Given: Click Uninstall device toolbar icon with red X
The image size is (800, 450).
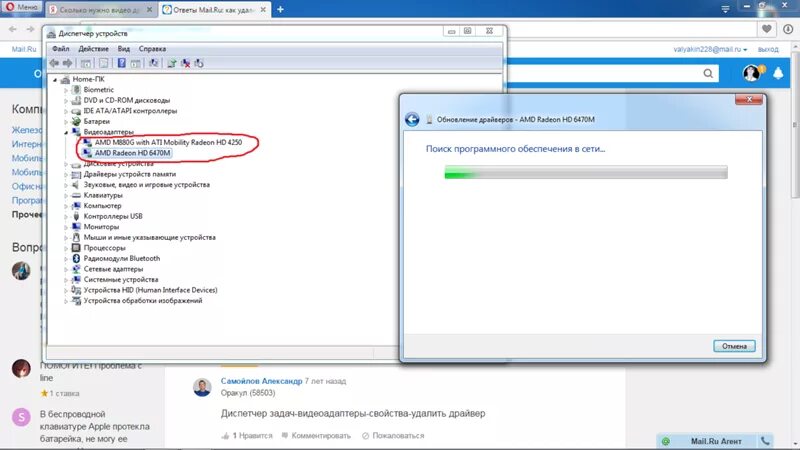Looking at the screenshot, I should pyautogui.click(x=186, y=63).
